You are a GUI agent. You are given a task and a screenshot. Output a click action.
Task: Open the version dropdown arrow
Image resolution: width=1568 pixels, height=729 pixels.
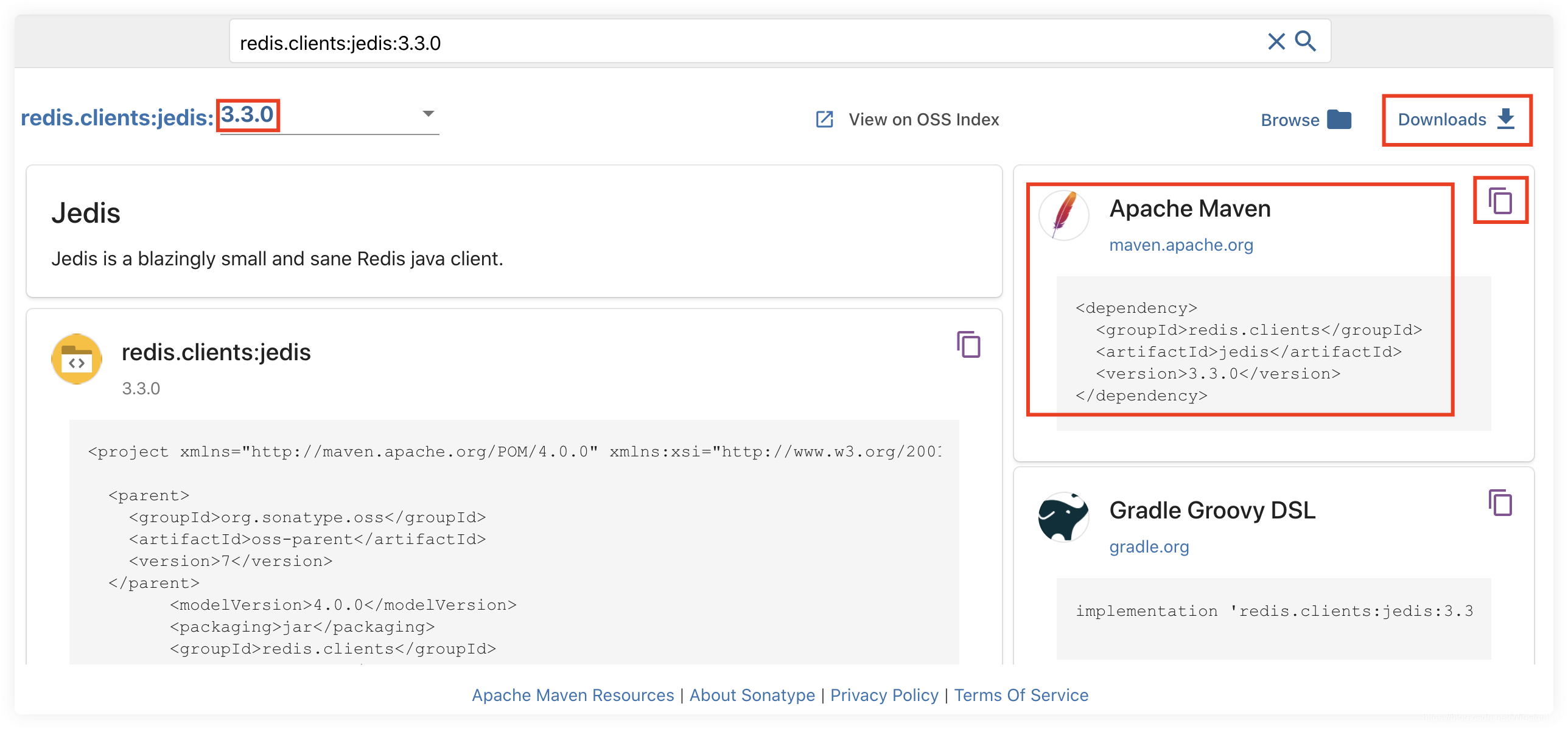pyautogui.click(x=429, y=114)
